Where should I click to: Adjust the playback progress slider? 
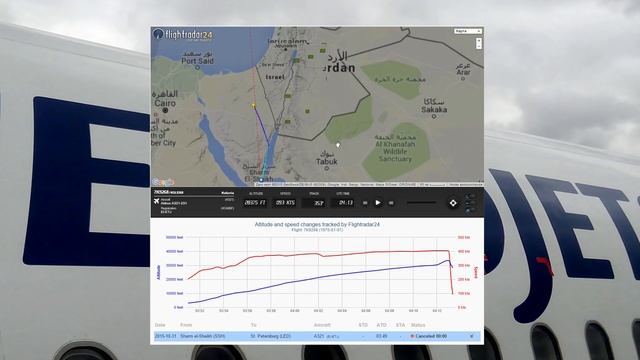coord(422,202)
